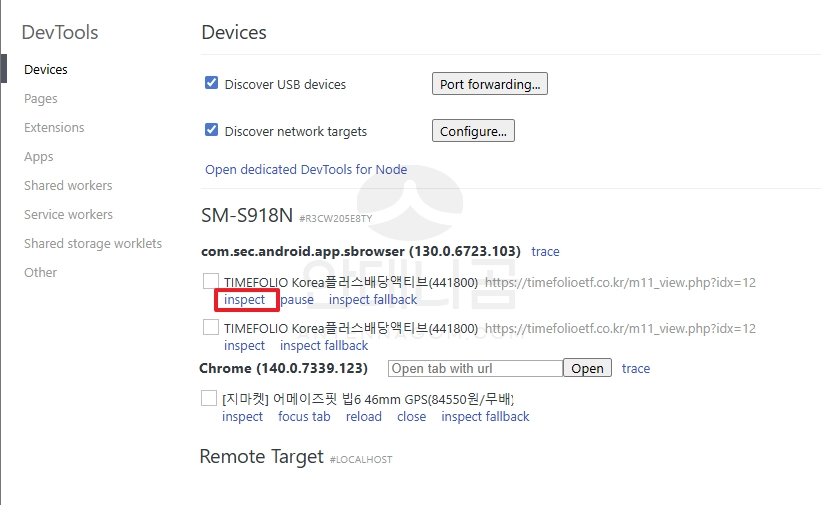This screenshot has height=505, width=821.
Task: Open the Port forwarding settings
Action: tap(490, 84)
